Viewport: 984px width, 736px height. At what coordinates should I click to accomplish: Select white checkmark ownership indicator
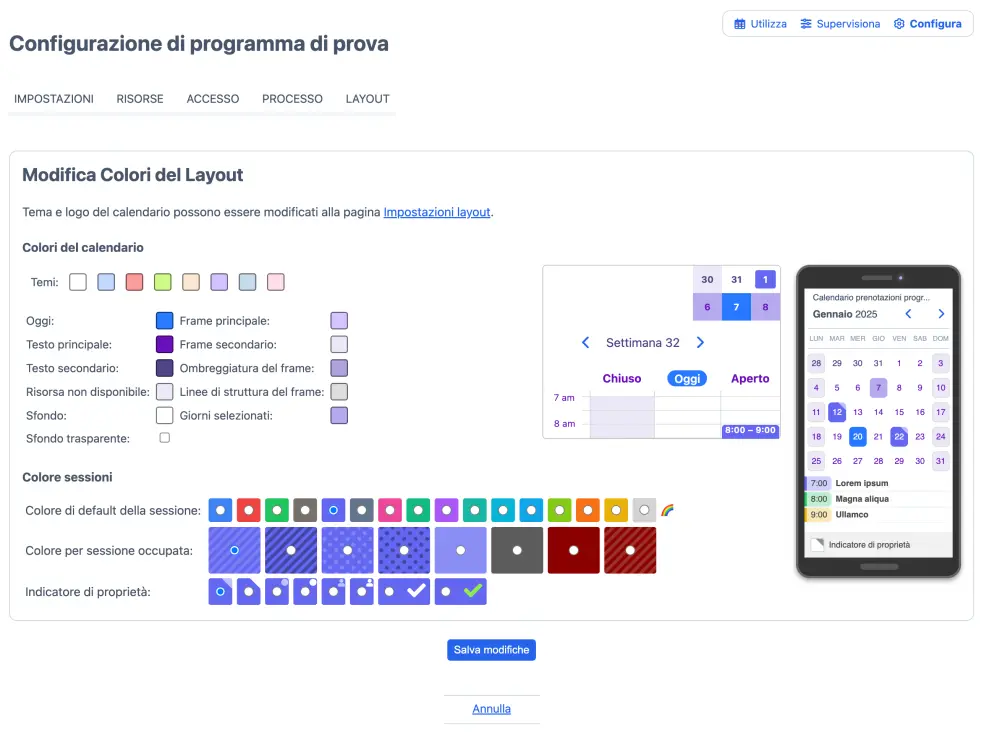tap(404, 592)
